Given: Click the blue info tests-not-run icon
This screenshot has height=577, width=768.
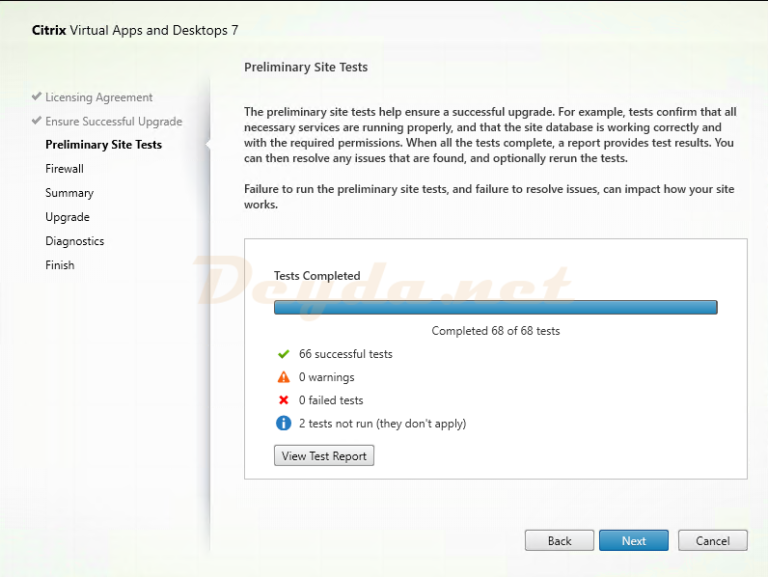Looking at the screenshot, I should pos(283,423).
